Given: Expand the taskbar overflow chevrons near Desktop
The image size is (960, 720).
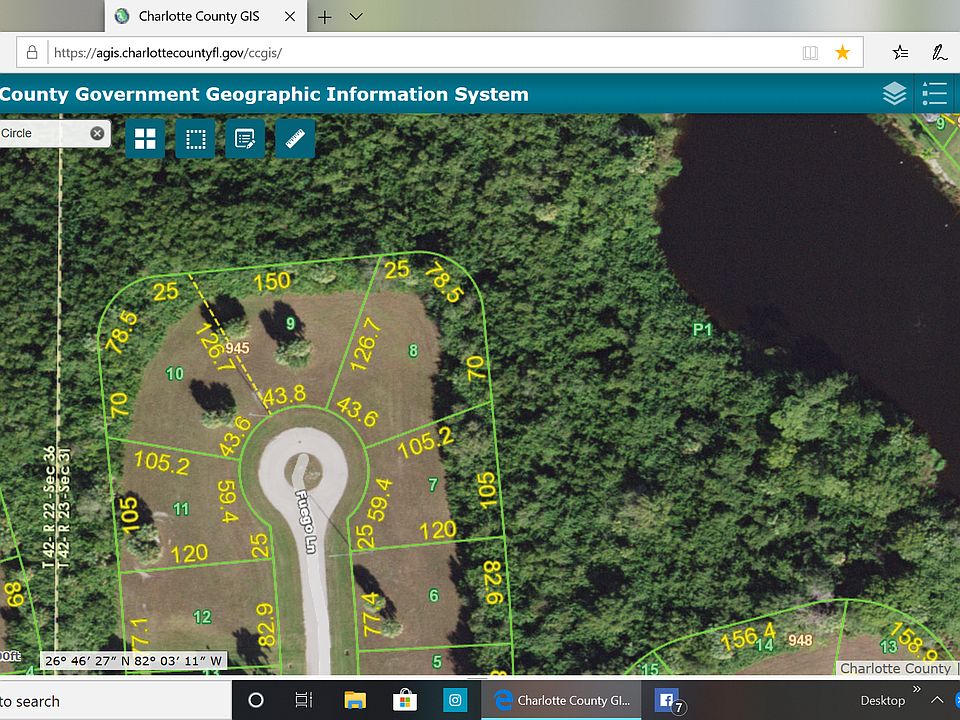Looking at the screenshot, I should click(917, 690).
